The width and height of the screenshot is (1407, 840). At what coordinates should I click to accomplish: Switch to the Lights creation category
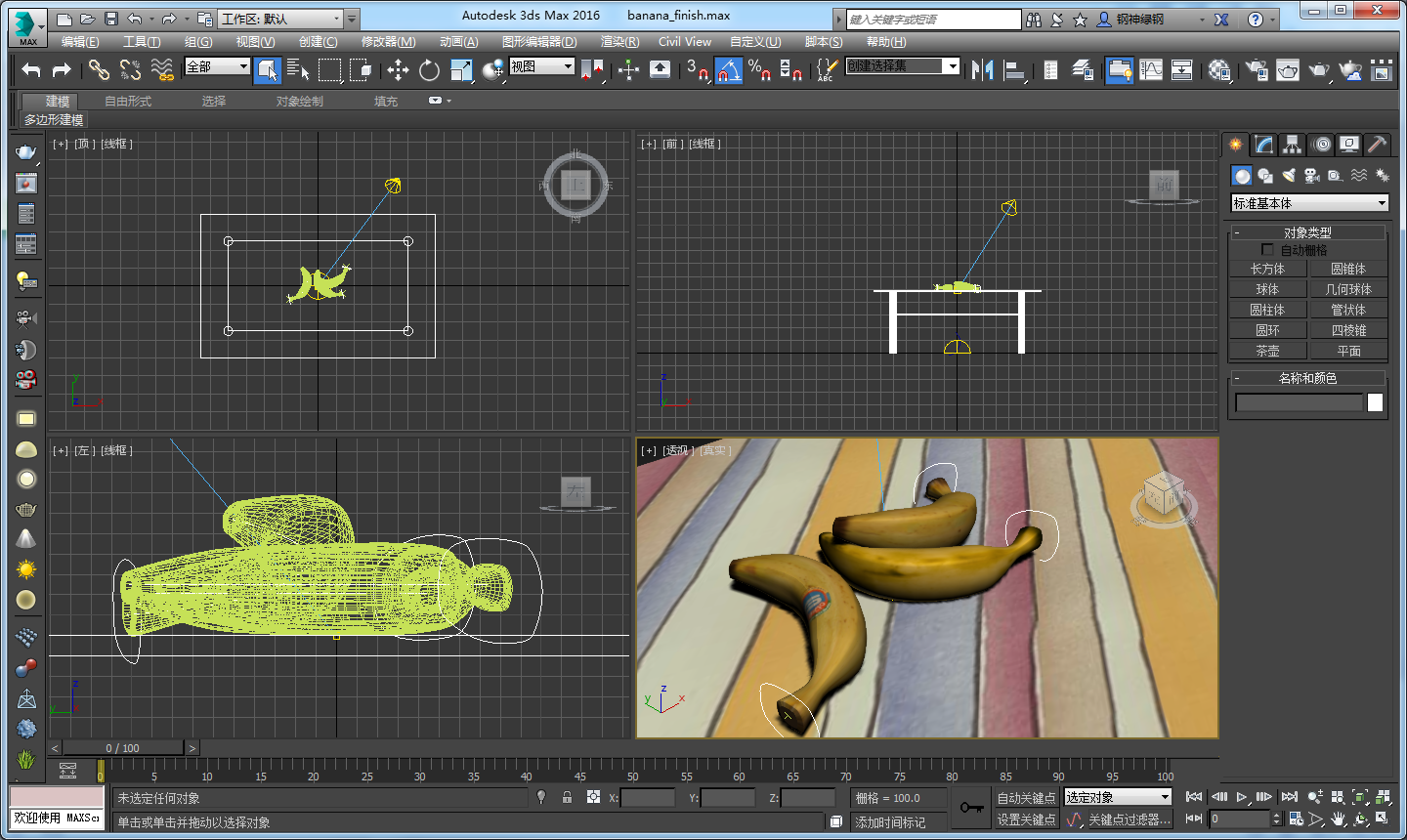(1289, 176)
